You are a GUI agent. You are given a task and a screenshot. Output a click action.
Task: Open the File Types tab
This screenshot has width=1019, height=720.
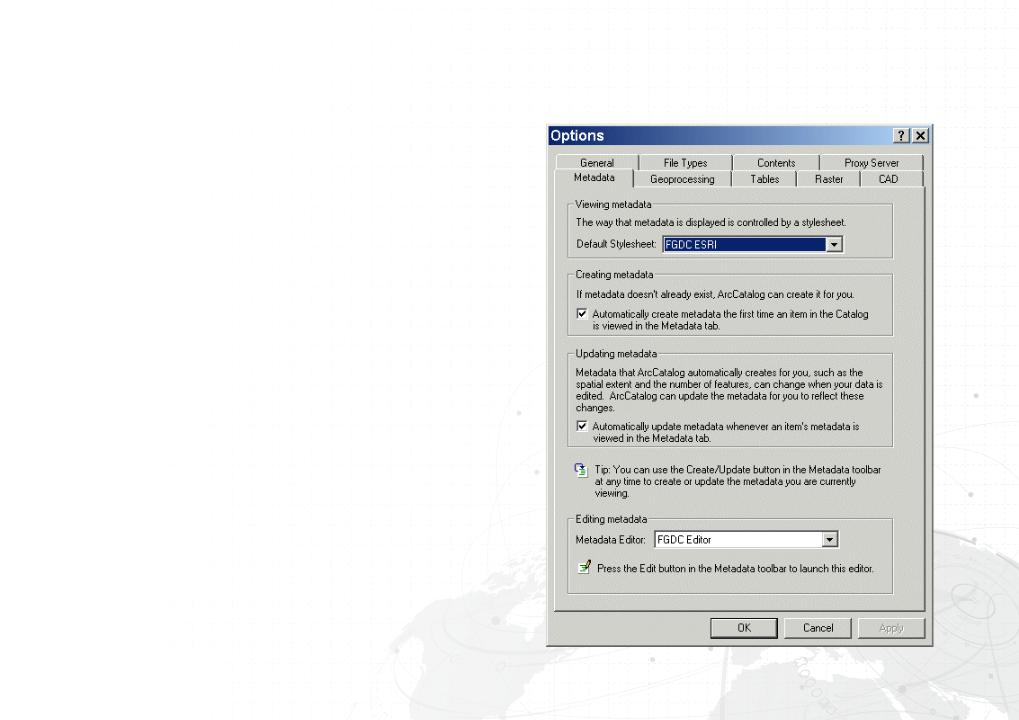685,162
